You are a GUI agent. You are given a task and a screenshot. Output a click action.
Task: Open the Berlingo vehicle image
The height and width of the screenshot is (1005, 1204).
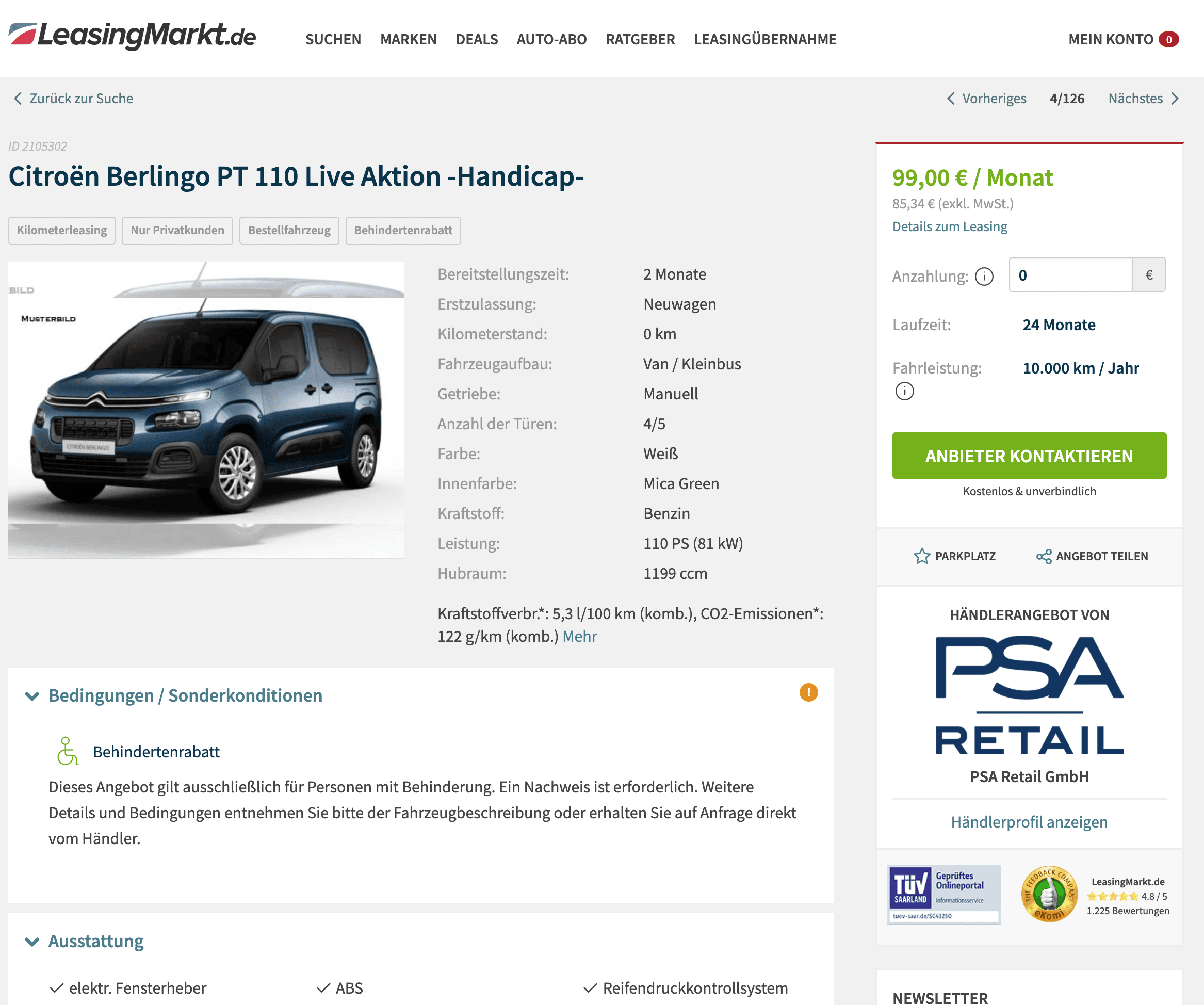pyautogui.click(x=206, y=411)
